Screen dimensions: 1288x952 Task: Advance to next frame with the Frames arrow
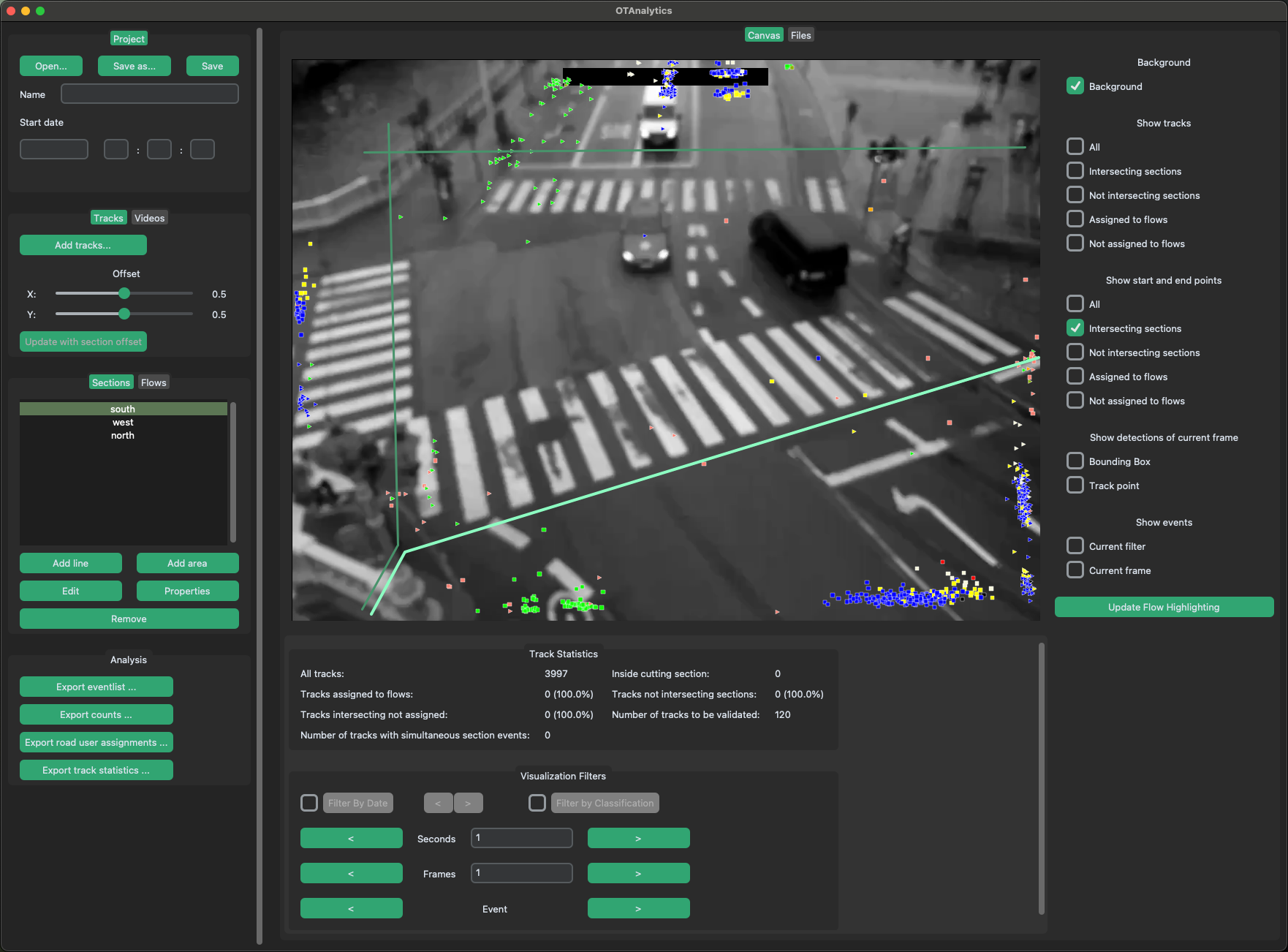[638, 872]
